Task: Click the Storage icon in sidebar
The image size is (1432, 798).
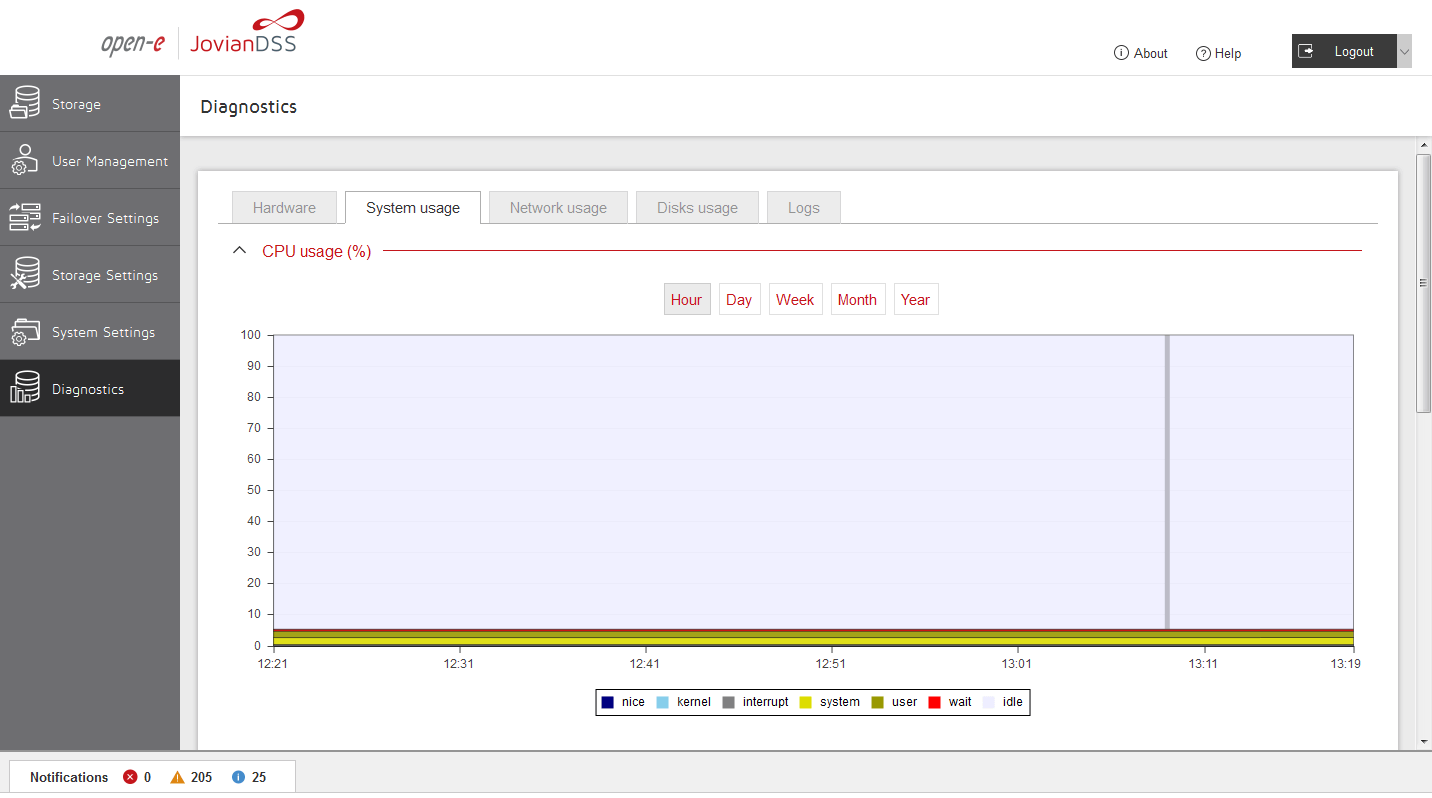Action: (x=25, y=104)
